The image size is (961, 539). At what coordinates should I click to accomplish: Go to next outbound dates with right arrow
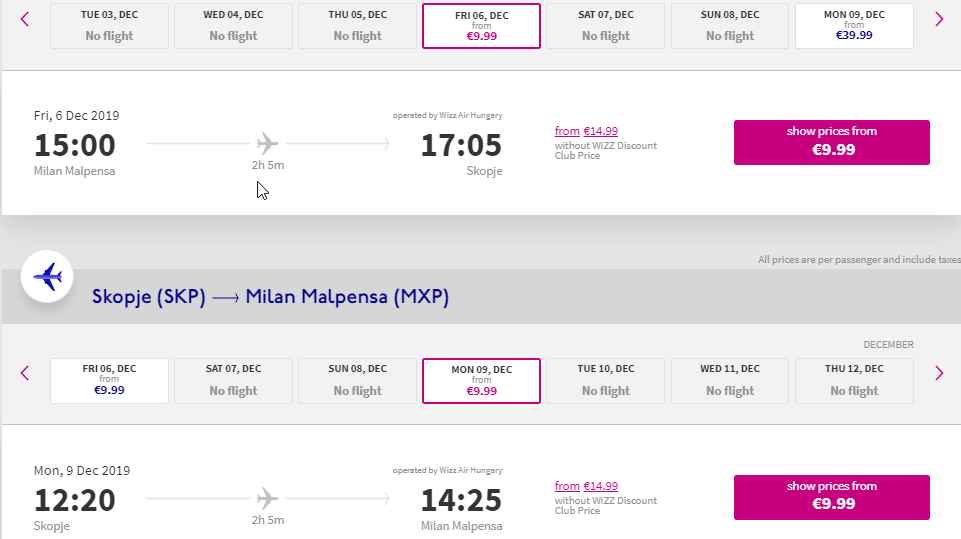pyautogui.click(x=938, y=19)
